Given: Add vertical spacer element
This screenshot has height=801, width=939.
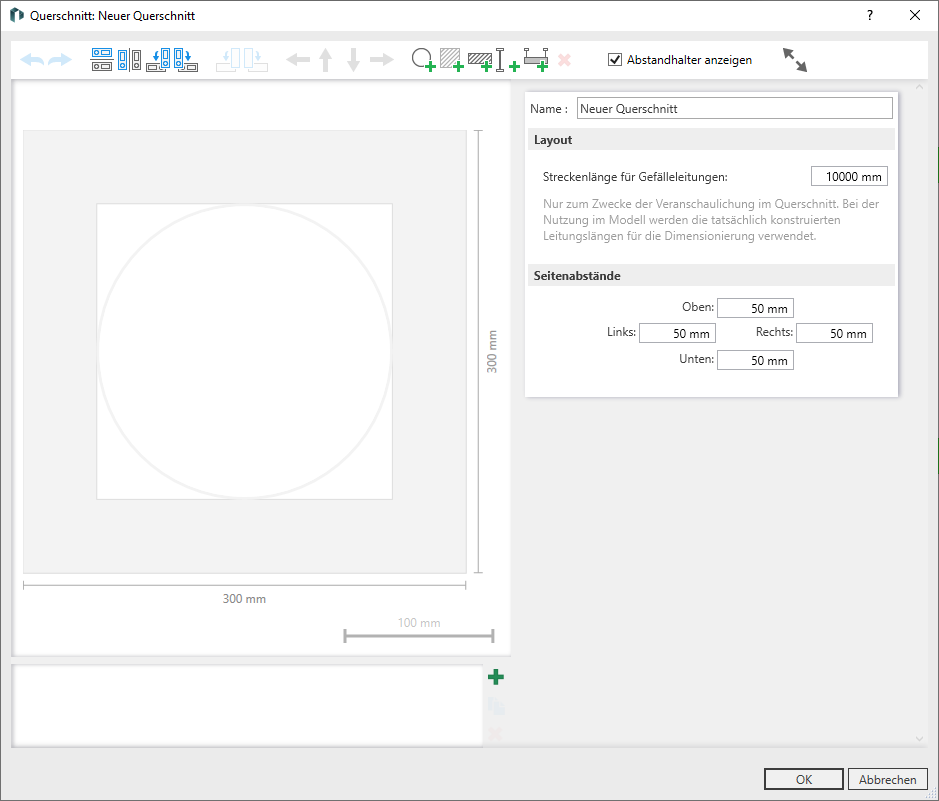Looking at the screenshot, I should [507, 60].
